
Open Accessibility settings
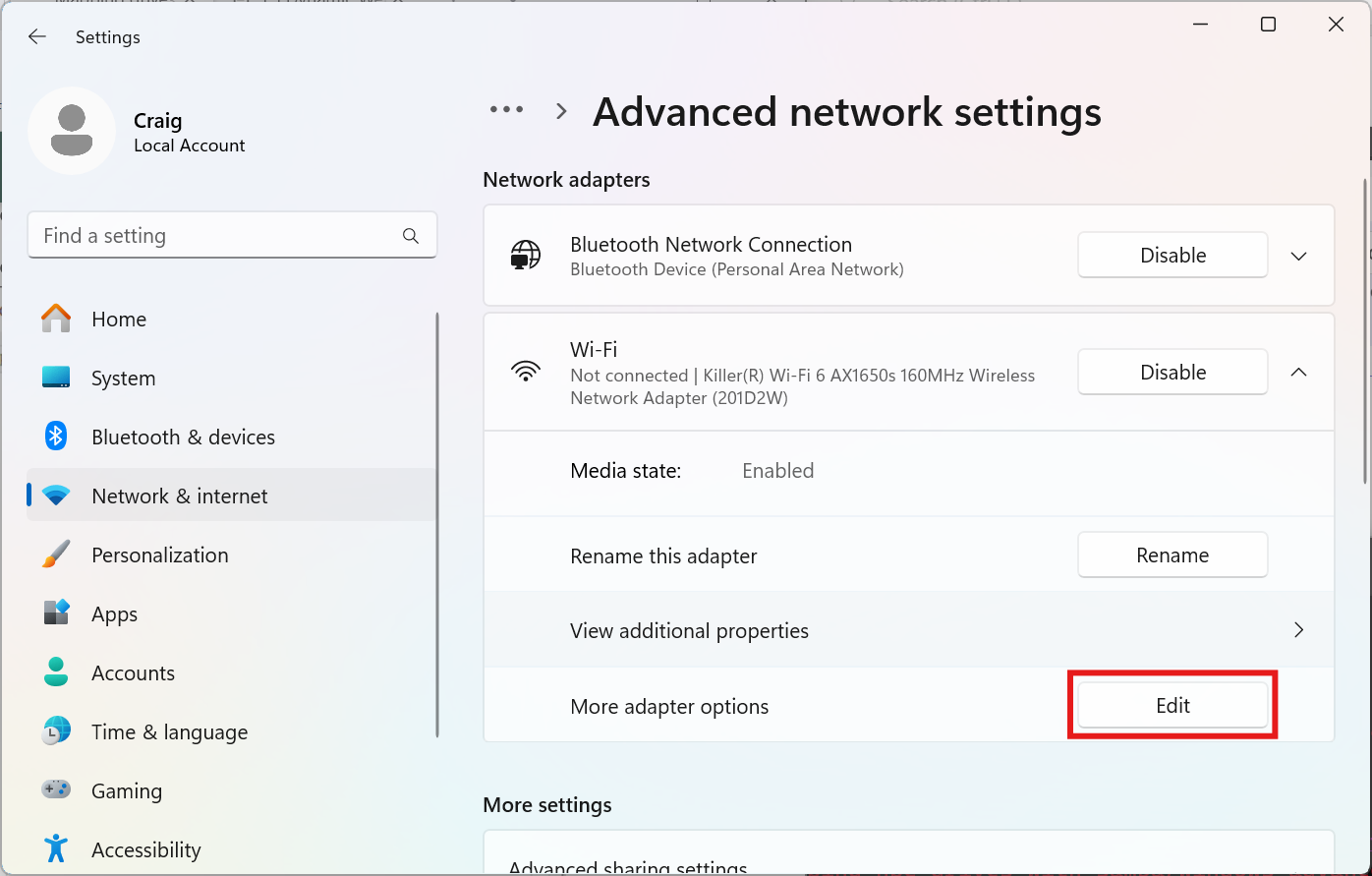click(233, 849)
